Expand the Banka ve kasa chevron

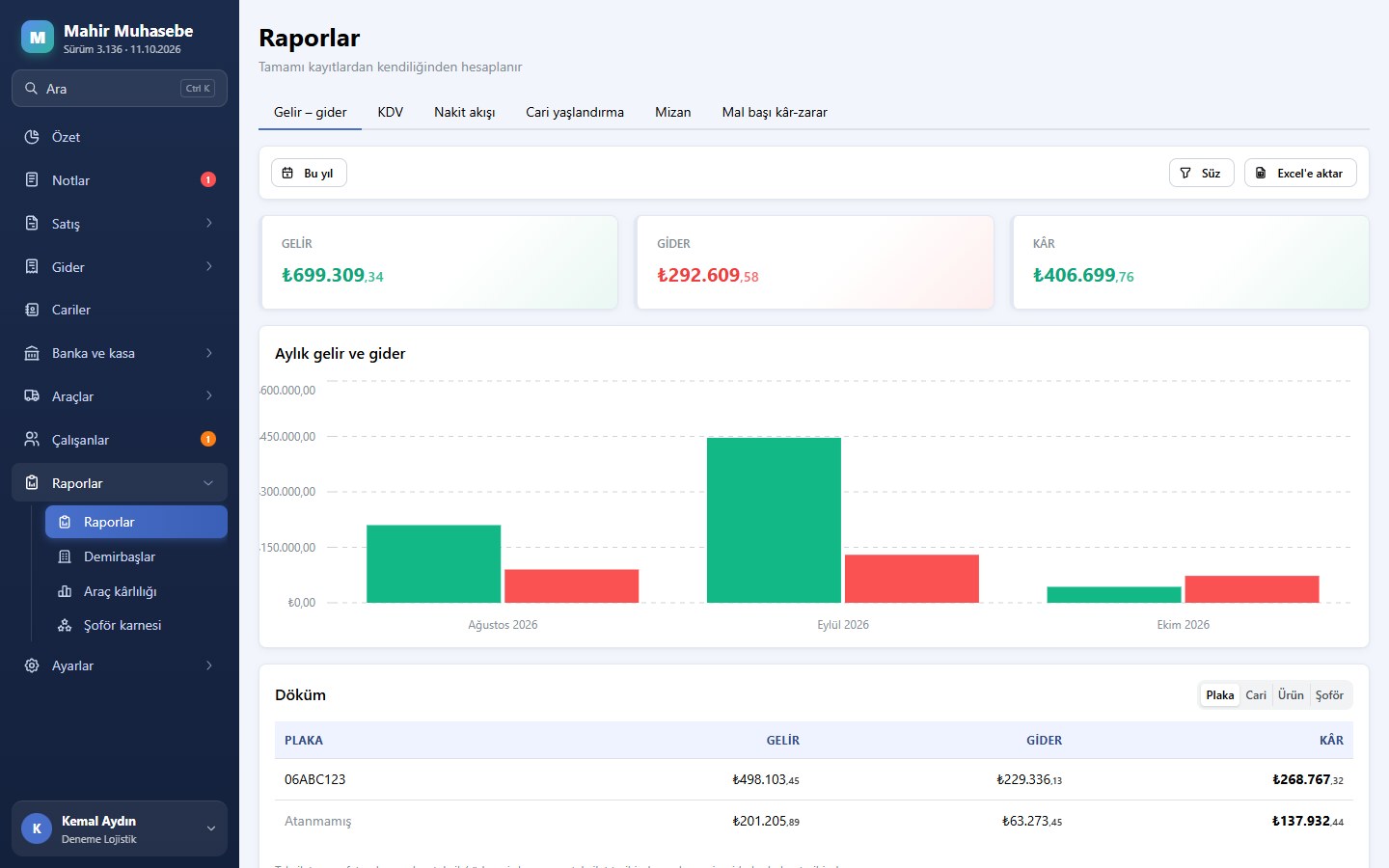pos(209,353)
